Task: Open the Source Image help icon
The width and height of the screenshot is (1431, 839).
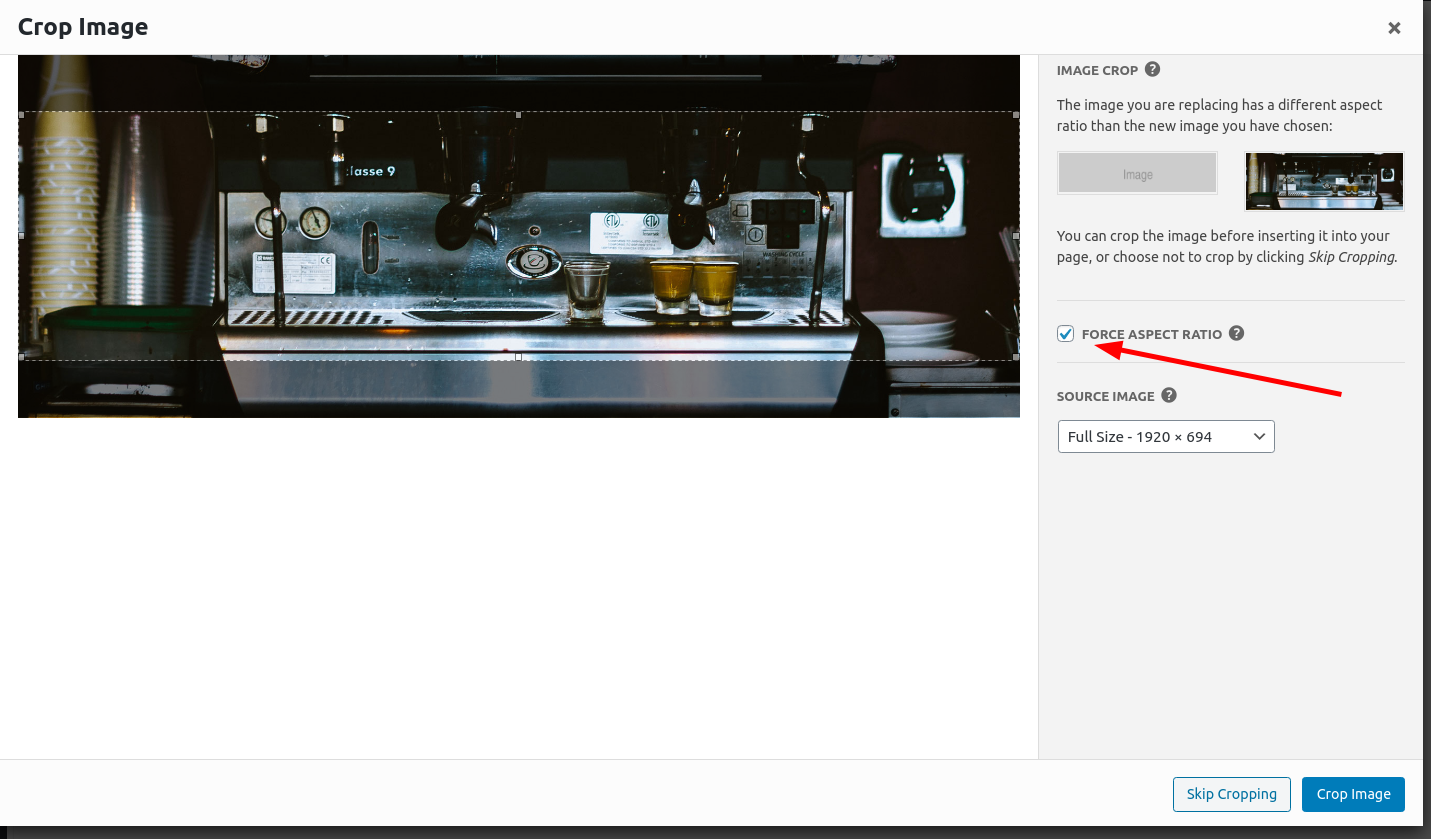Action: [1169, 395]
